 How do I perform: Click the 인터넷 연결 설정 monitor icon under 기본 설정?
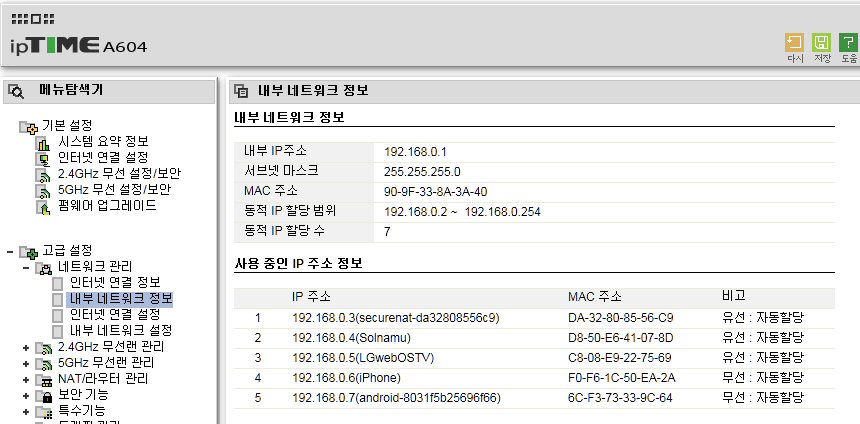pyautogui.click(x=43, y=160)
